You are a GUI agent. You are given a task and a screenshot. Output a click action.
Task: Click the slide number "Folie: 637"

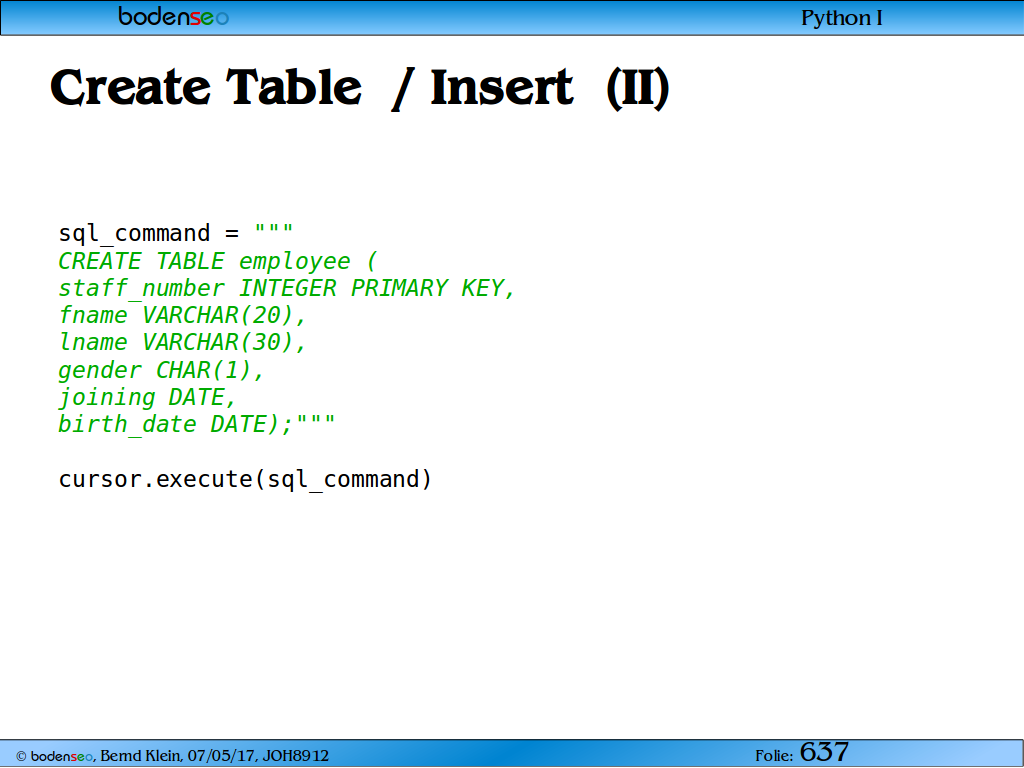click(802, 752)
